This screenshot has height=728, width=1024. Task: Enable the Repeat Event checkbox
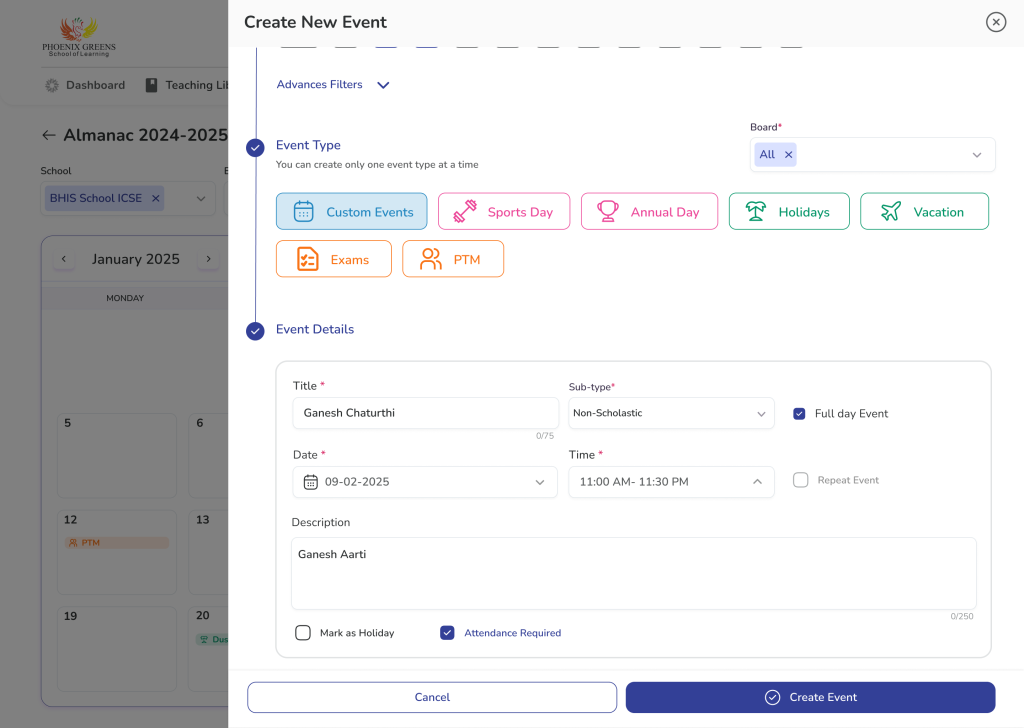(x=800, y=480)
